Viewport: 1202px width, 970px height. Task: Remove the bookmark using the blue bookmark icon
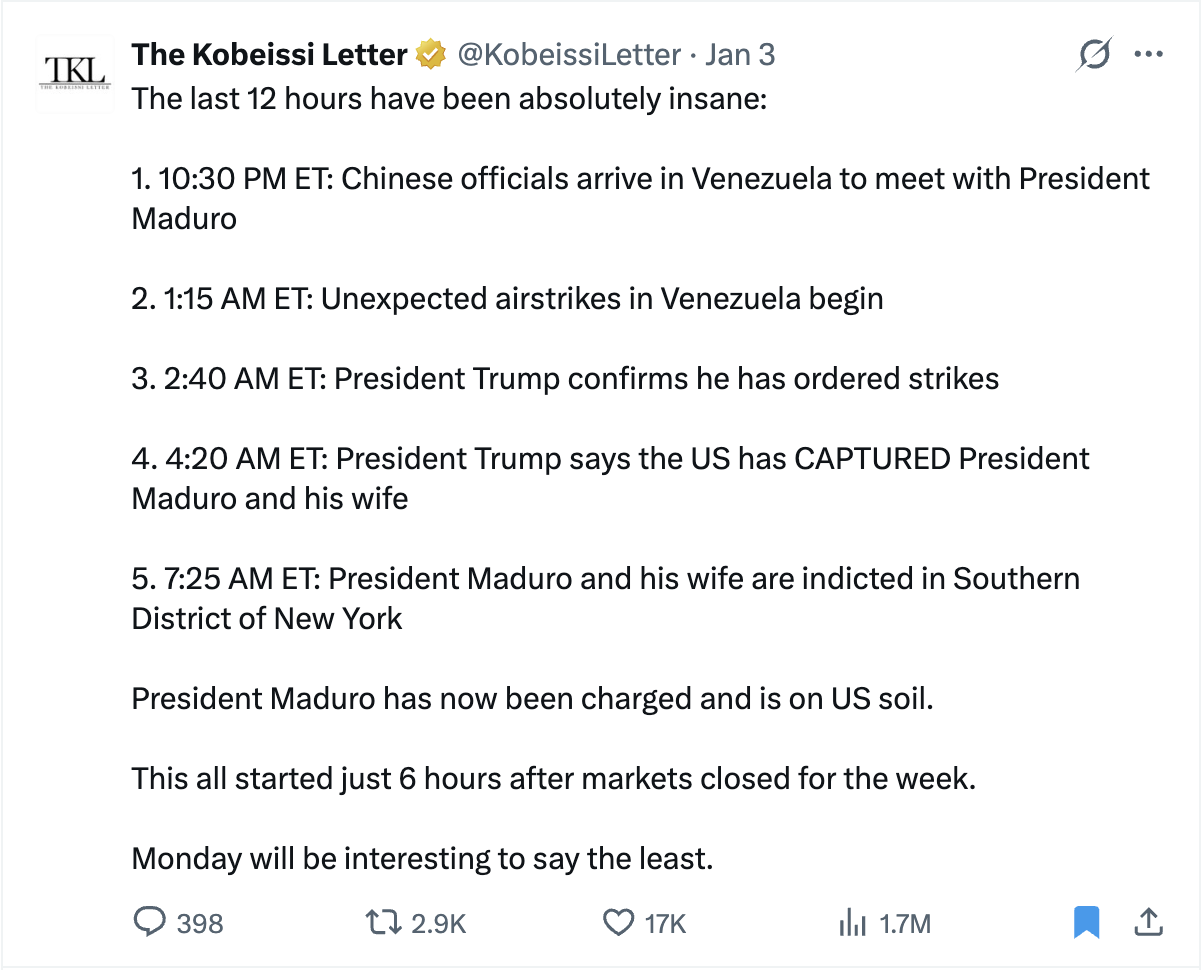pos(1086,922)
